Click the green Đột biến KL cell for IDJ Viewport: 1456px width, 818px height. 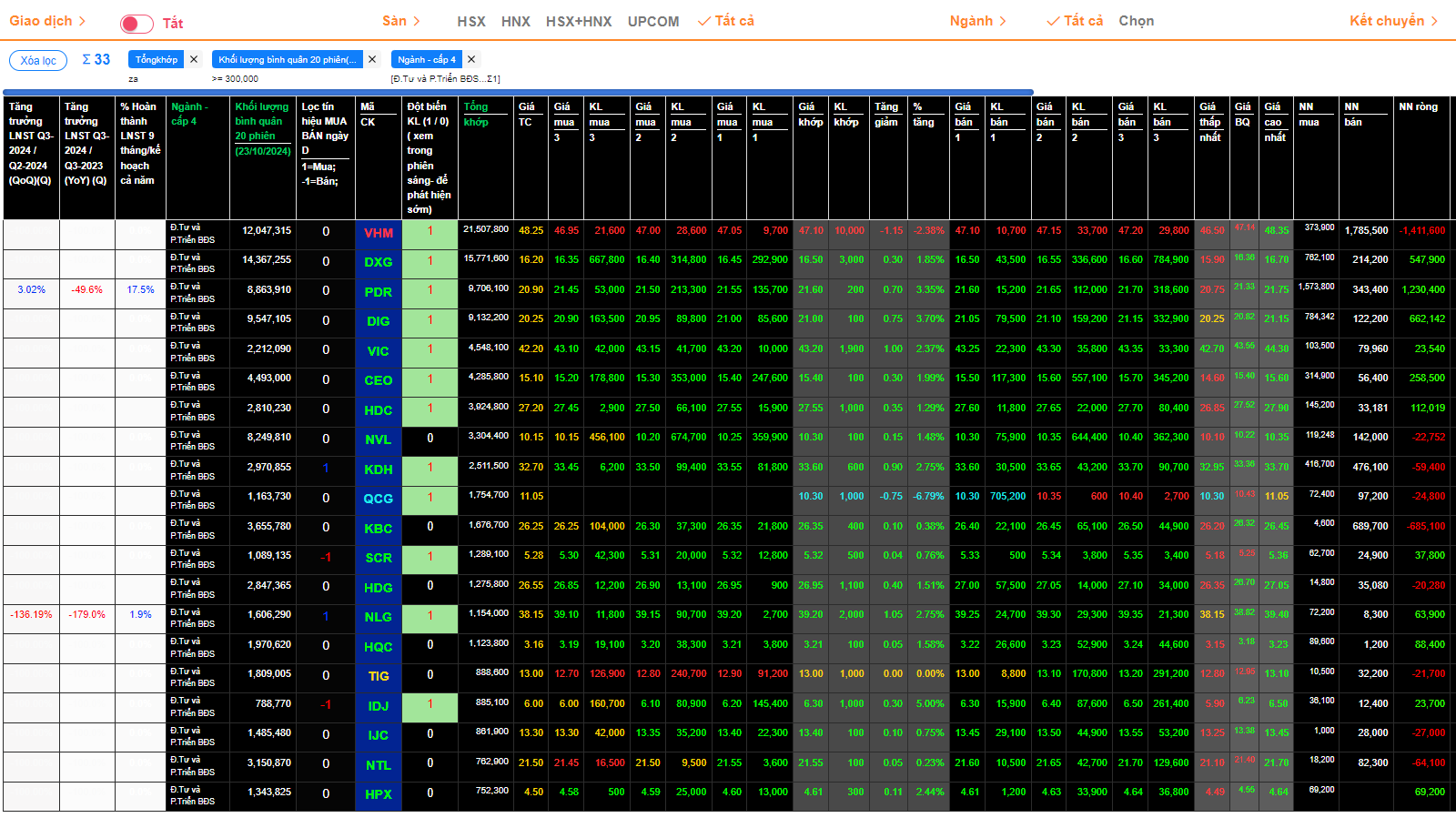point(430,706)
